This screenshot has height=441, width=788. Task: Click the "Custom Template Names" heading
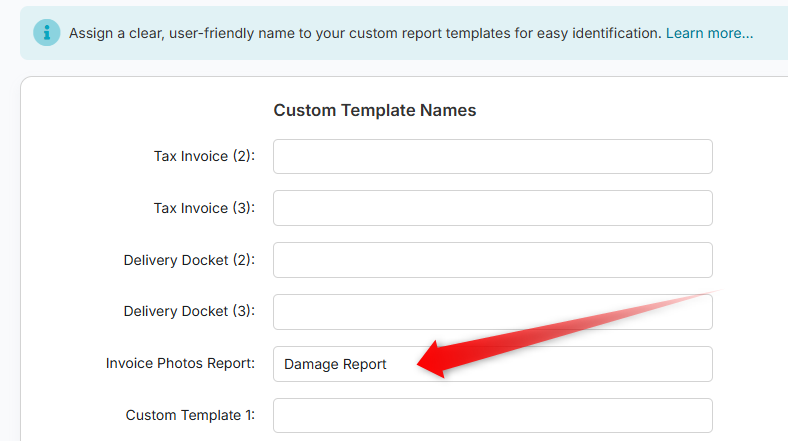click(x=375, y=110)
